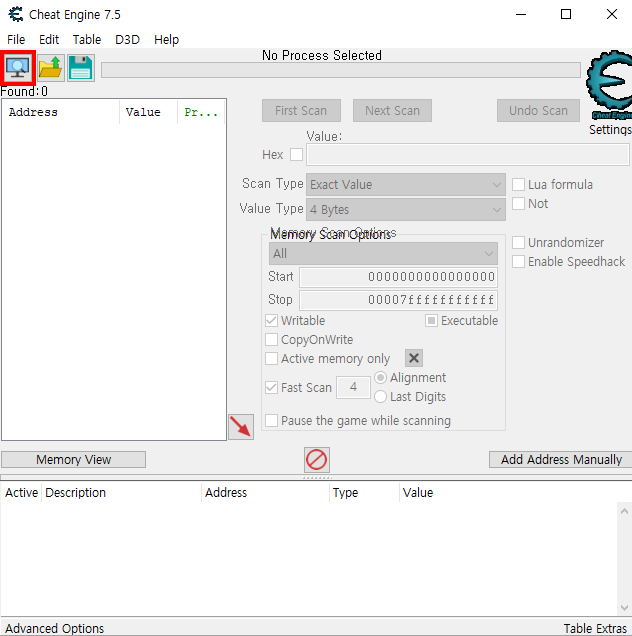The image size is (632, 636).
Task: Click the First Scan button
Action: (301, 111)
